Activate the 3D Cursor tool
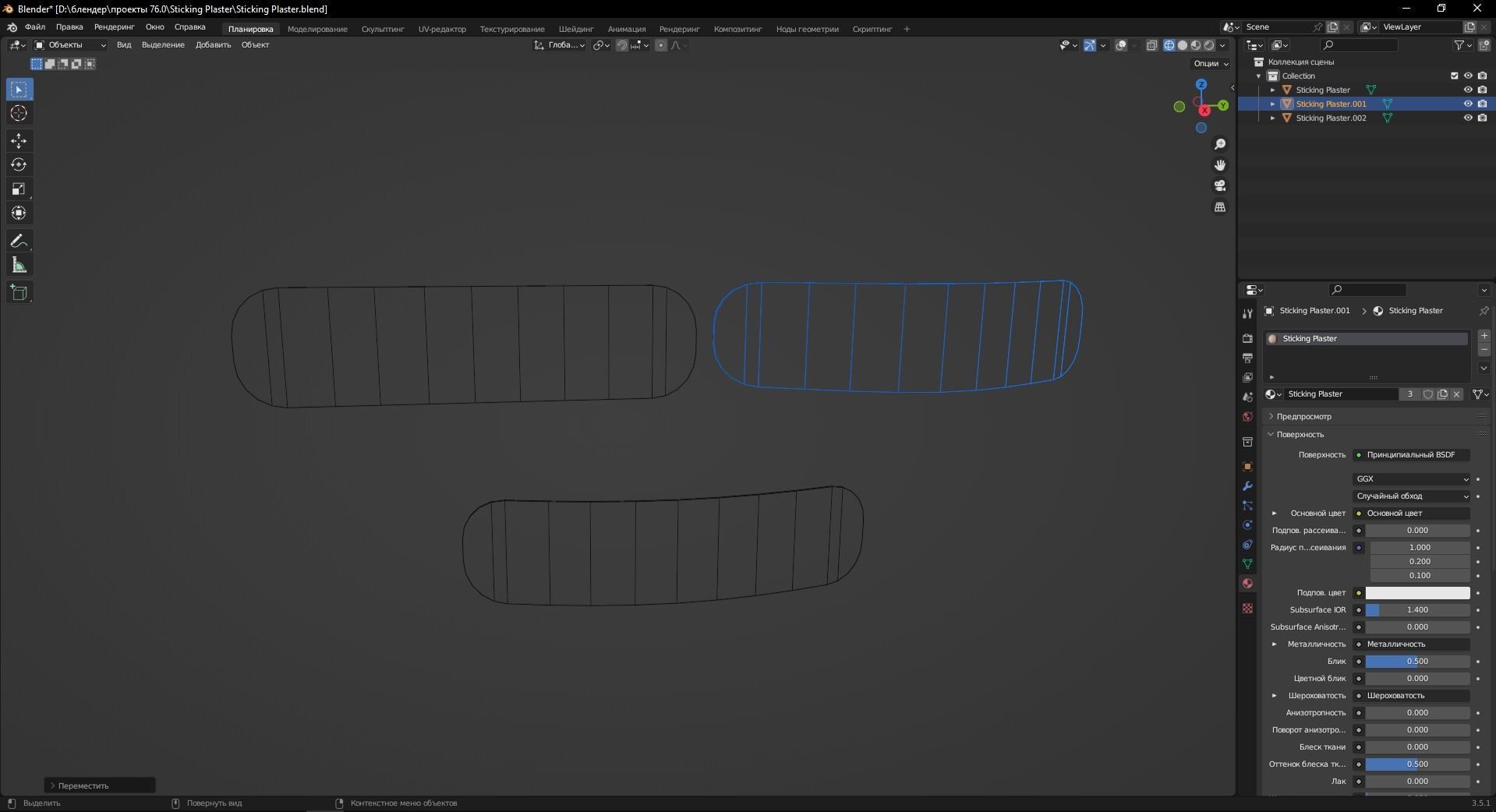 19,114
